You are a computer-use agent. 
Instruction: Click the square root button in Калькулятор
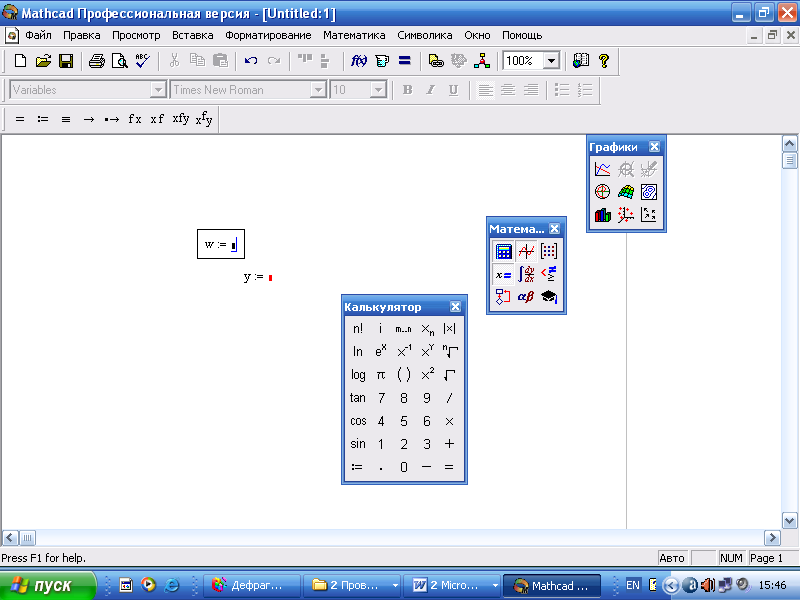click(x=449, y=375)
